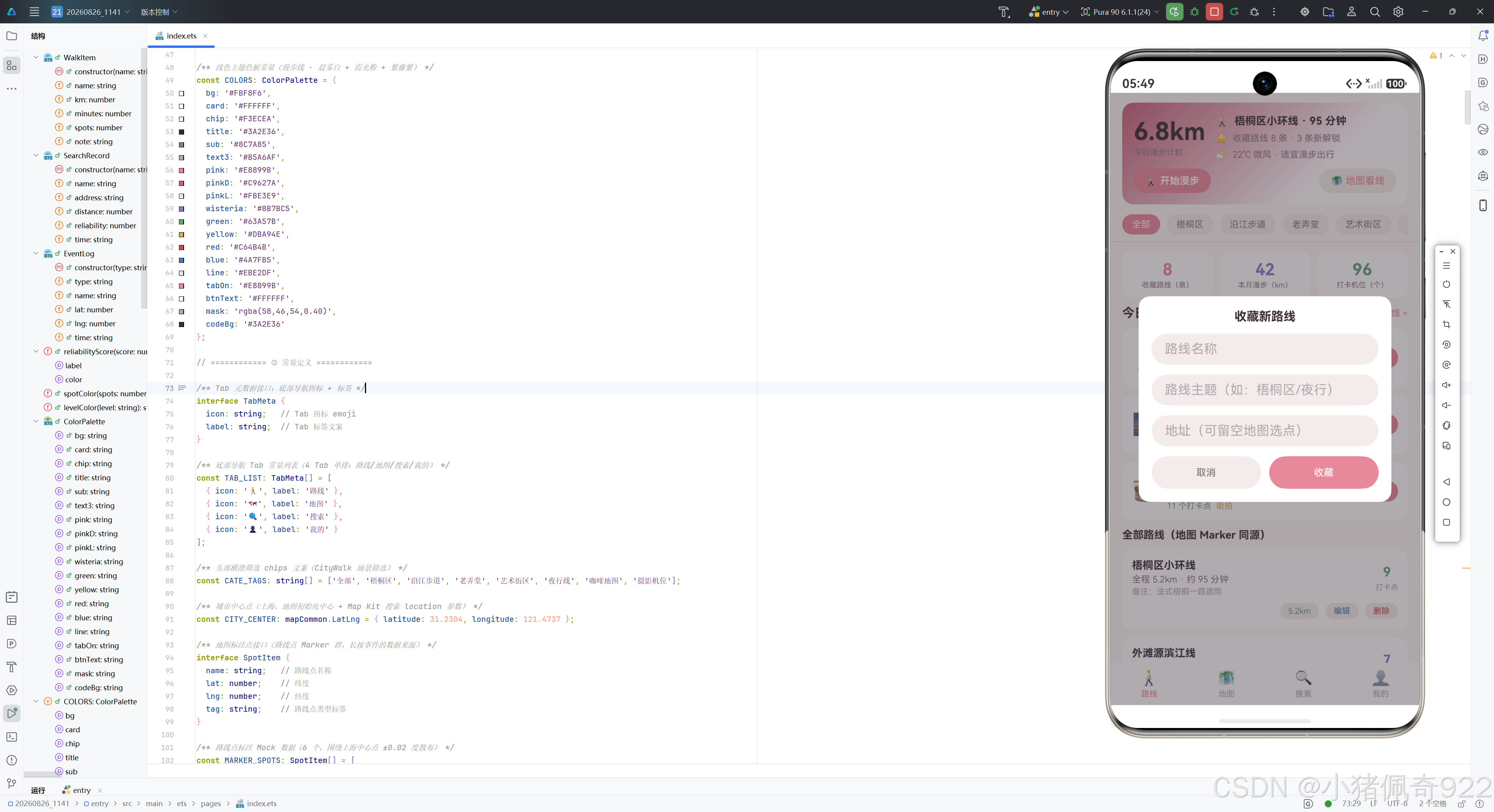
Task: Open the Terminal tool window
Action: click(12, 737)
